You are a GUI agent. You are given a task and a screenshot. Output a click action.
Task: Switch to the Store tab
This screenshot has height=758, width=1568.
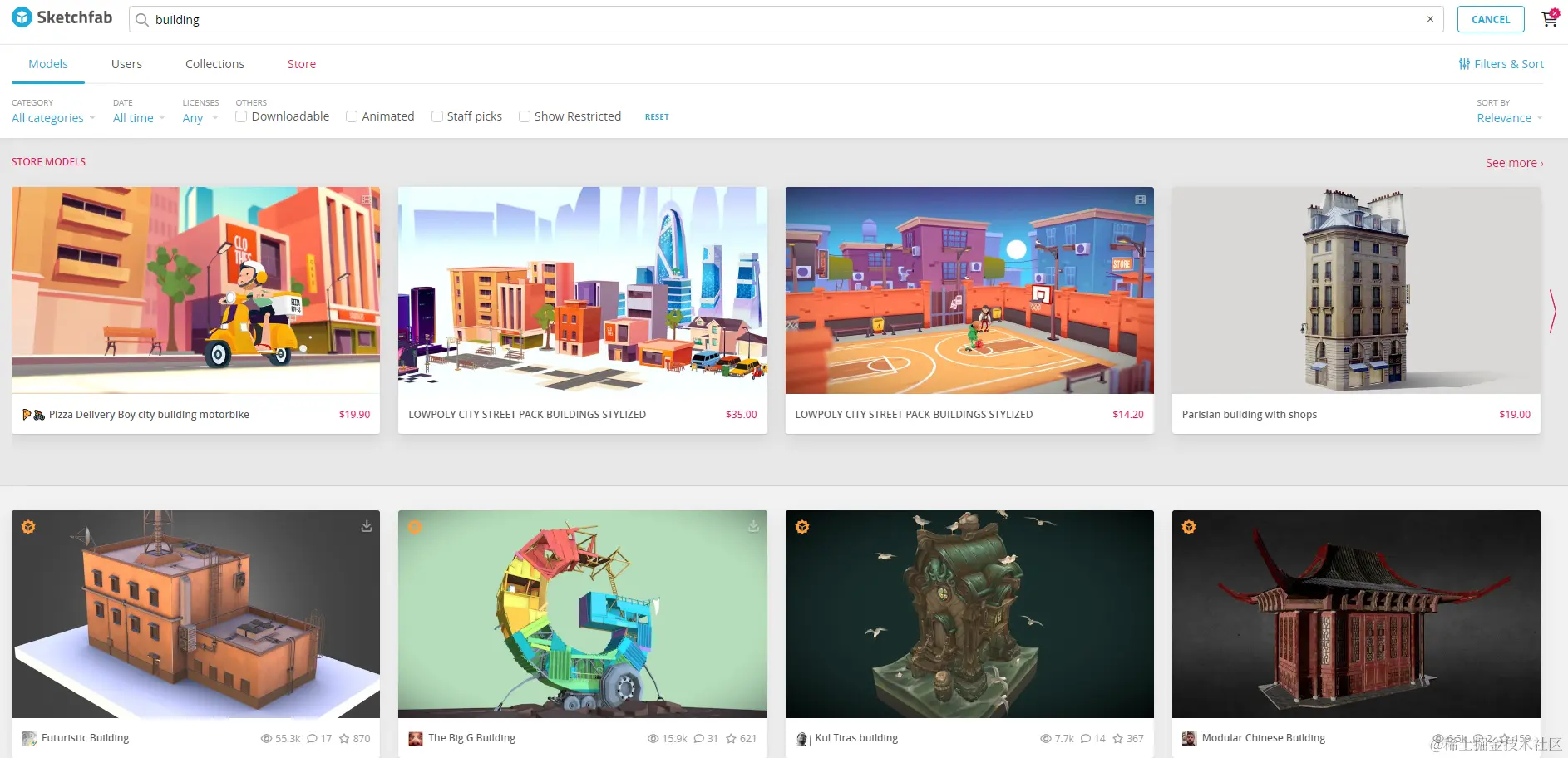click(x=302, y=64)
